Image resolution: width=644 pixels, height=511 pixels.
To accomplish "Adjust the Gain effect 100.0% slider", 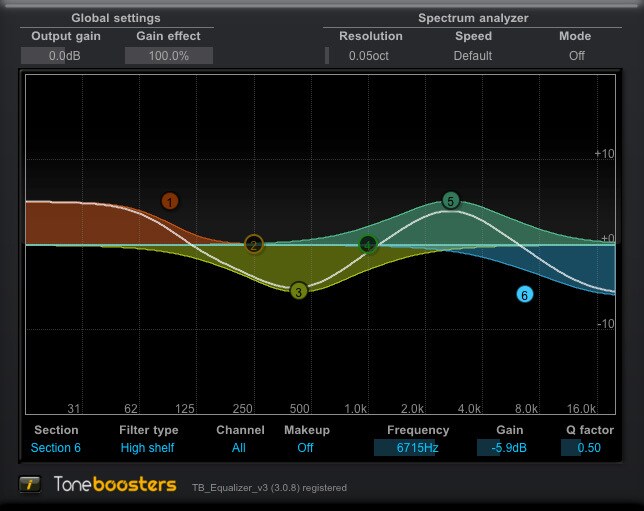I will (x=169, y=55).
